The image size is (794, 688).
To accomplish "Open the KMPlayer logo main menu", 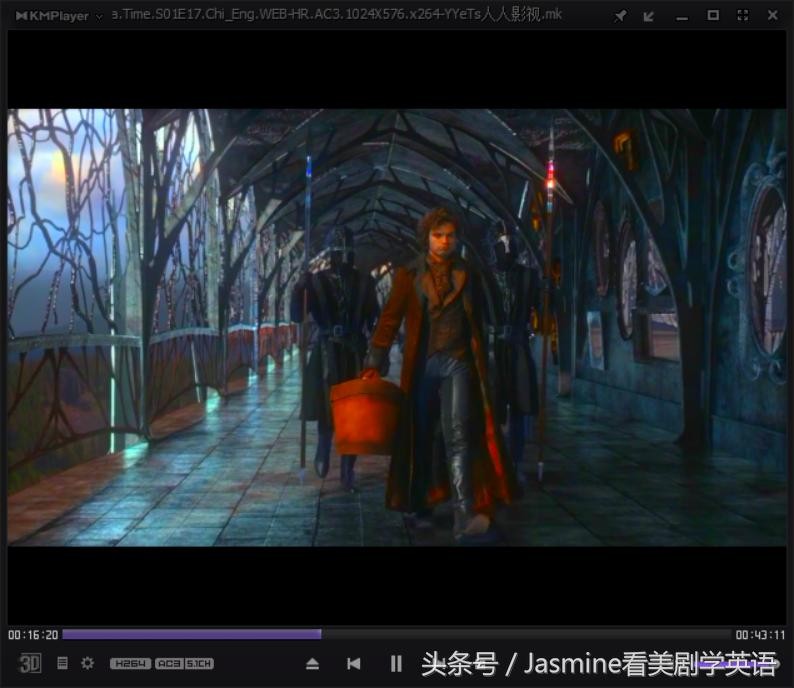I will (x=52, y=16).
